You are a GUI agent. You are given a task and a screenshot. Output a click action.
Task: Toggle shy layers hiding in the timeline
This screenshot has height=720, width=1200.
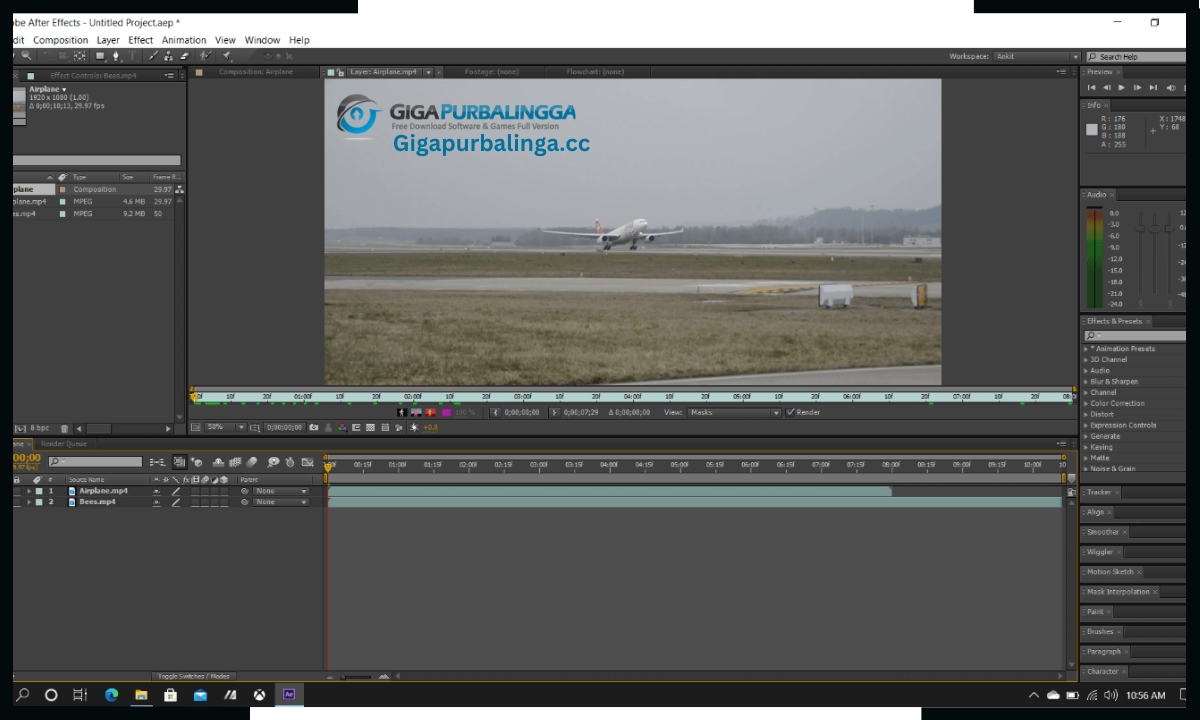click(218, 462)
